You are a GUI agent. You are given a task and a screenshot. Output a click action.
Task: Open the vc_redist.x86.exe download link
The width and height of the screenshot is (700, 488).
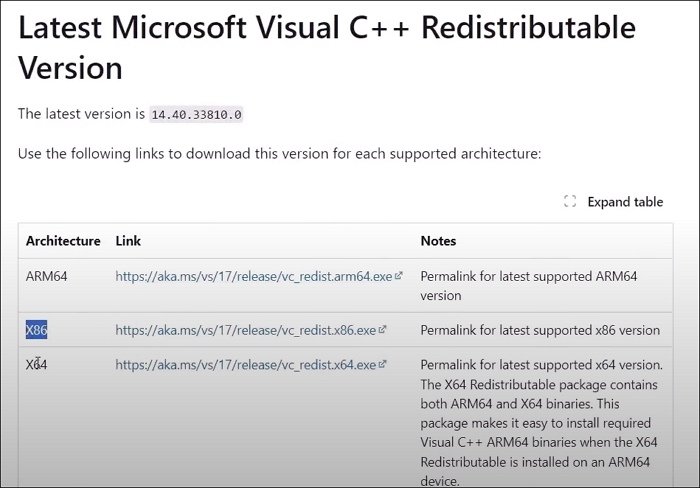point(245,330)
